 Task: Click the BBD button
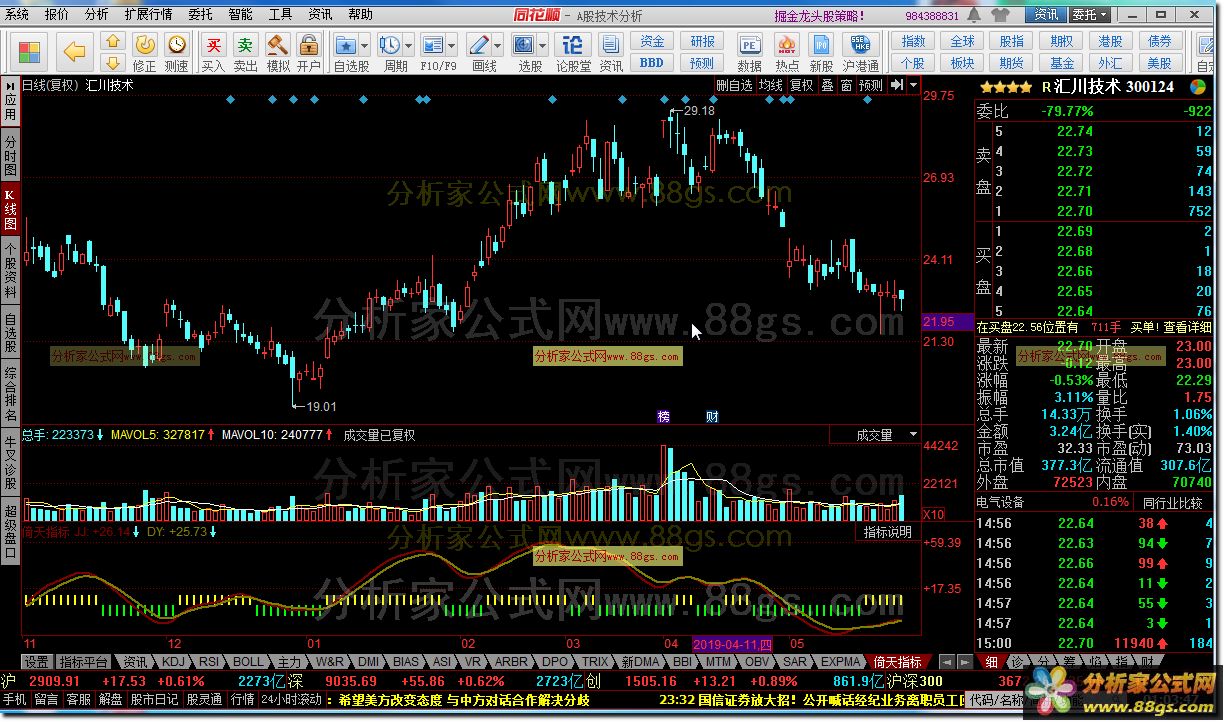coord(652,62)
